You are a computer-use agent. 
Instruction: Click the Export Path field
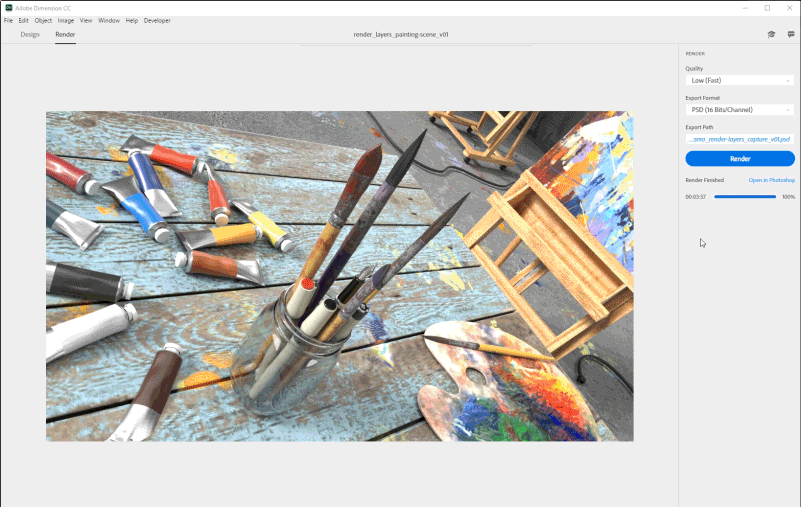coord(740,139)
